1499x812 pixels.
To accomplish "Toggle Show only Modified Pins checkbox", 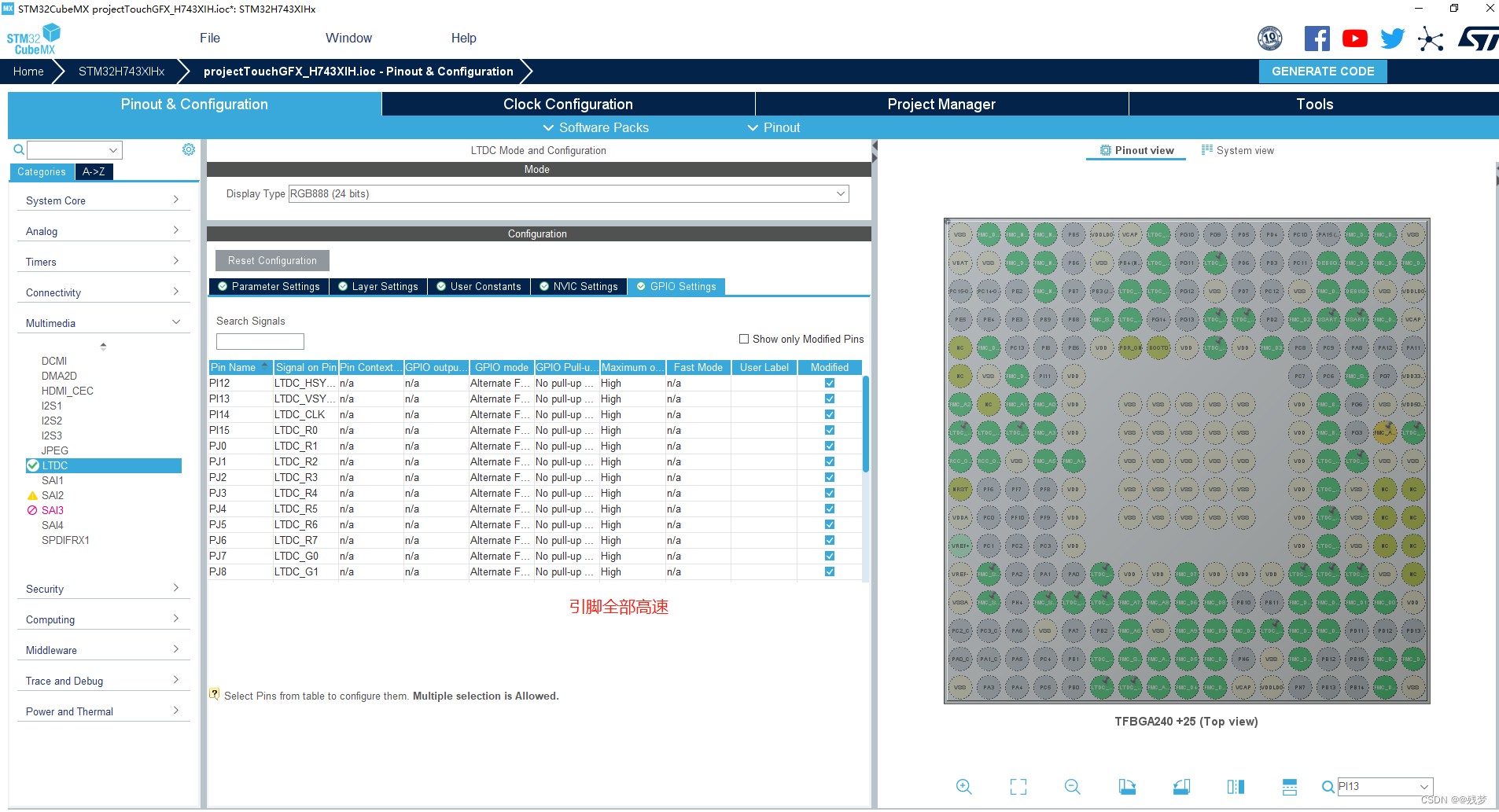I will (x=744, y=340).
